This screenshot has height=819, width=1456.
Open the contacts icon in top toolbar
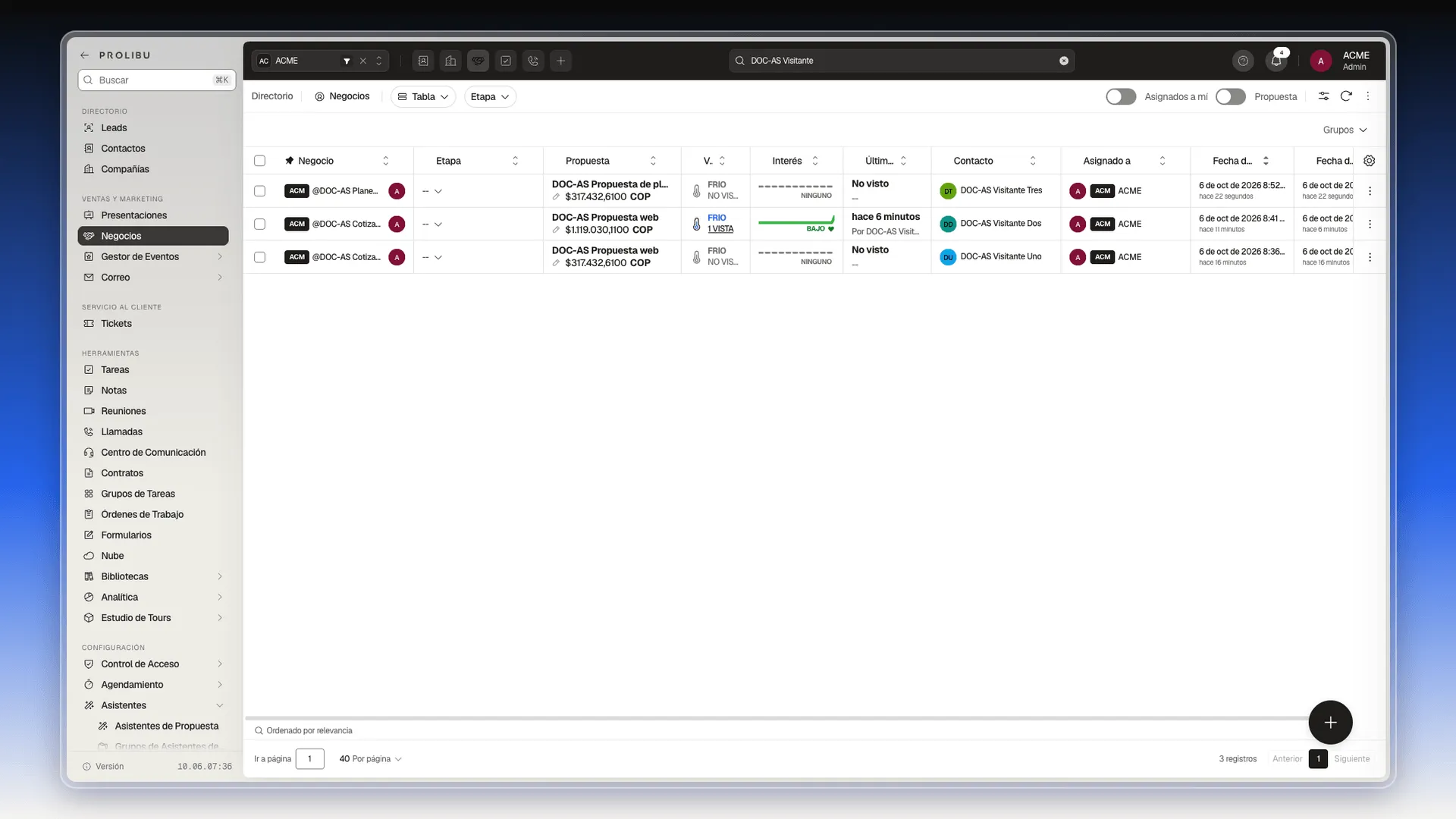click(x=423, y=61)
